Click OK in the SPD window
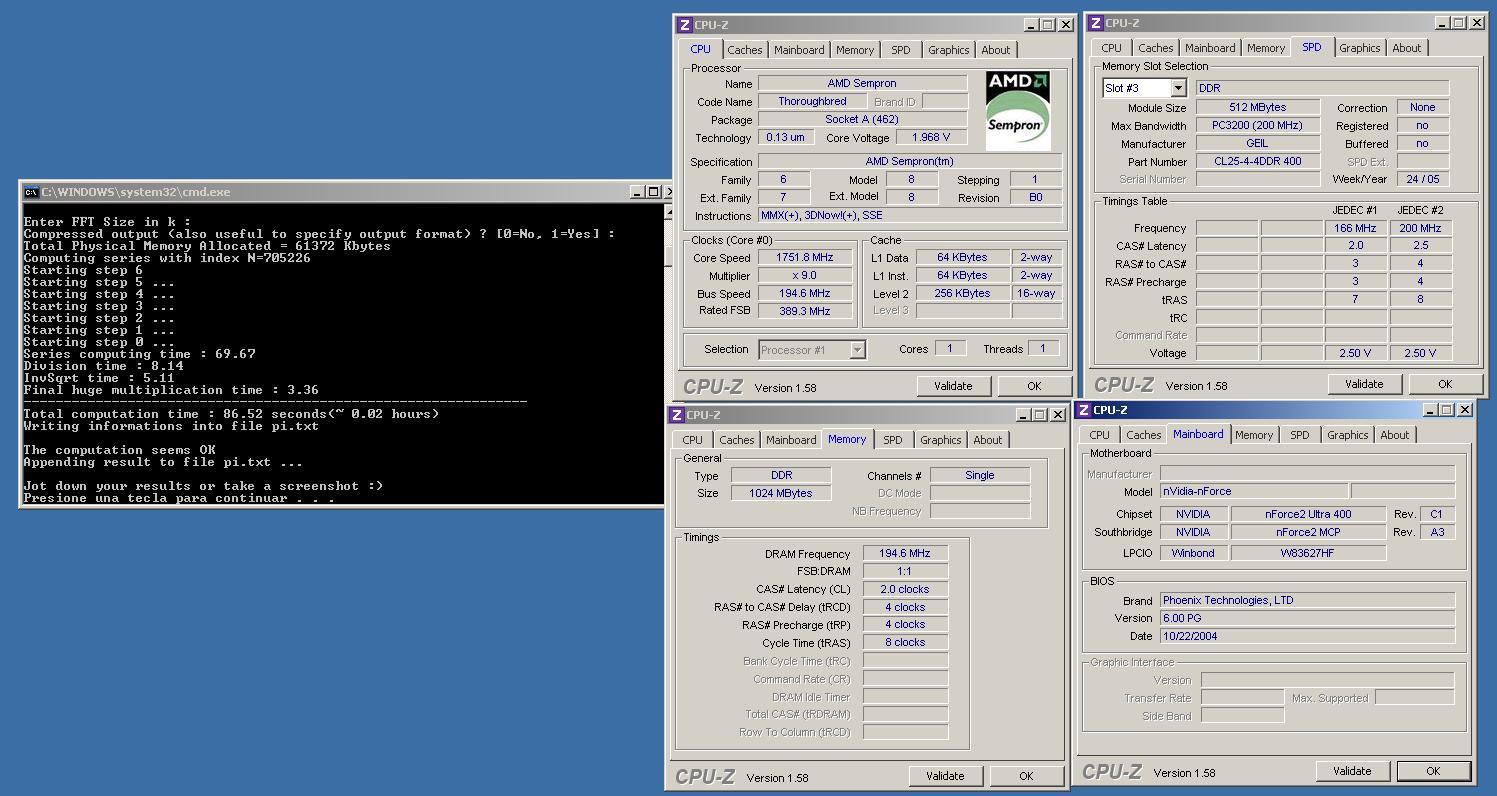The image size is (1497, 796). [1445, 384]
